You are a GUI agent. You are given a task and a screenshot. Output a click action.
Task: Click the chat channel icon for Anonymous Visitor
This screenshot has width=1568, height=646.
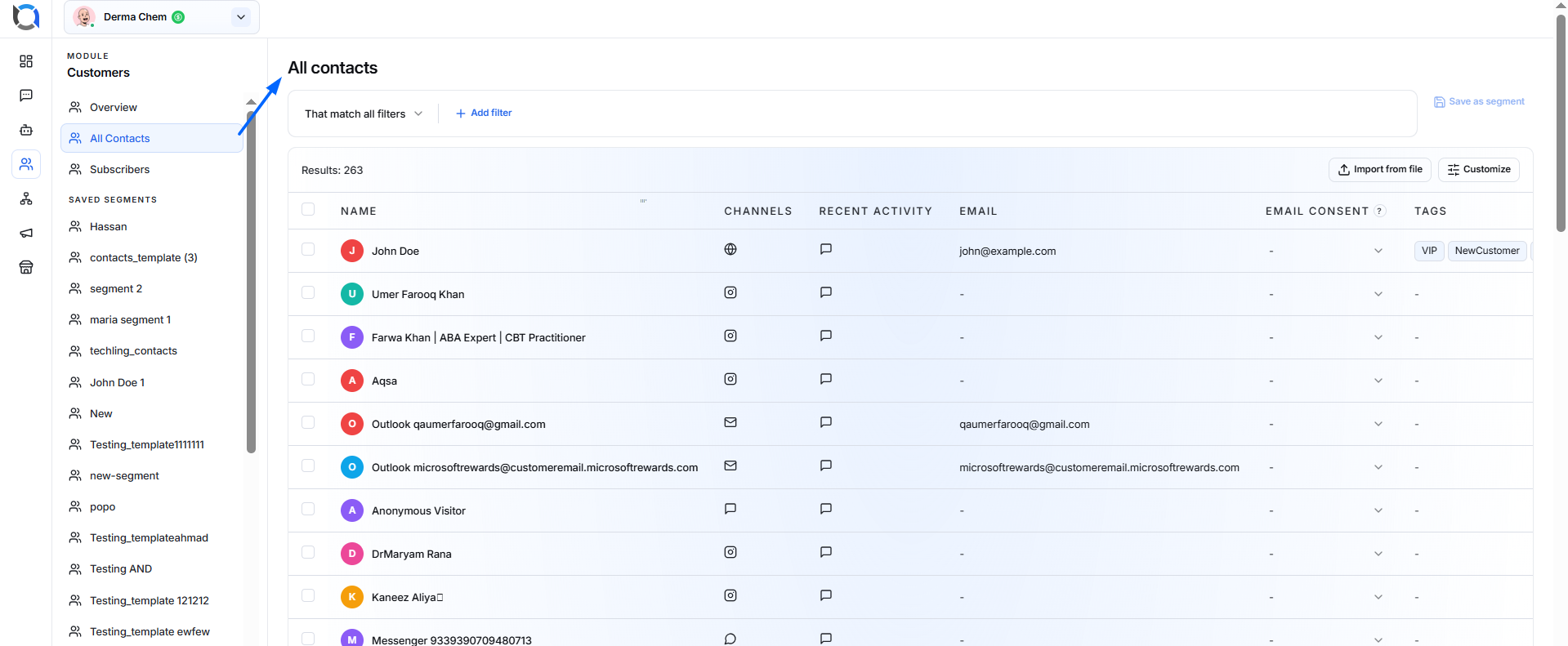pyautogui.click(x=730, y=509)
